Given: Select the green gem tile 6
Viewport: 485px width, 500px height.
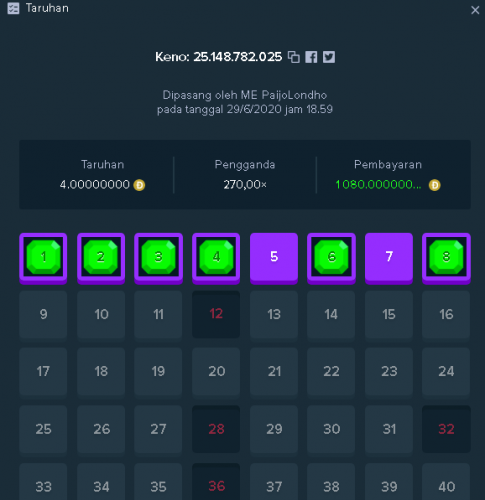Looking at the screenshot, I should (331, 258).
